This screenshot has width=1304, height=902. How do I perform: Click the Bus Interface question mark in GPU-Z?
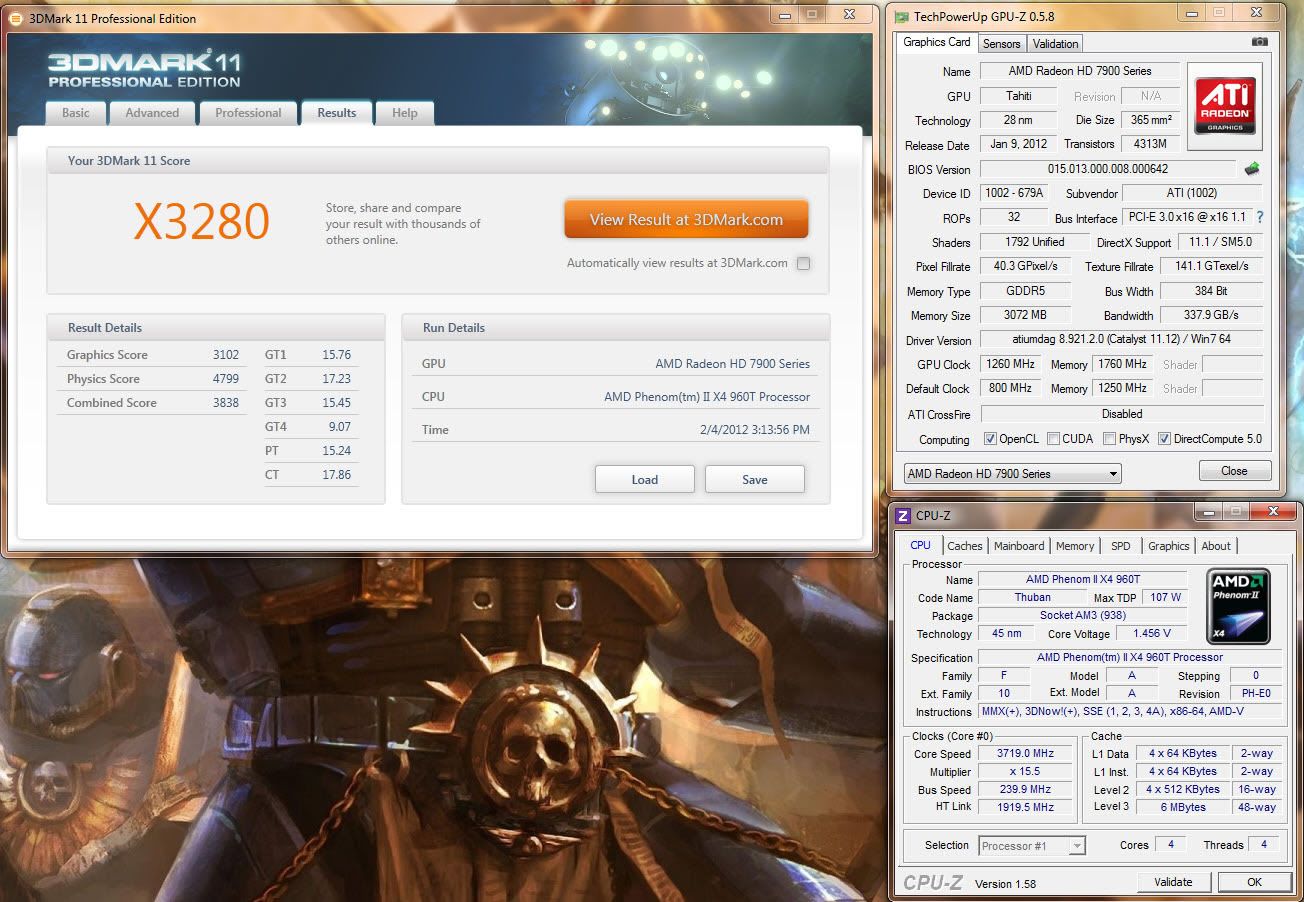click(x=1260, y=217)
